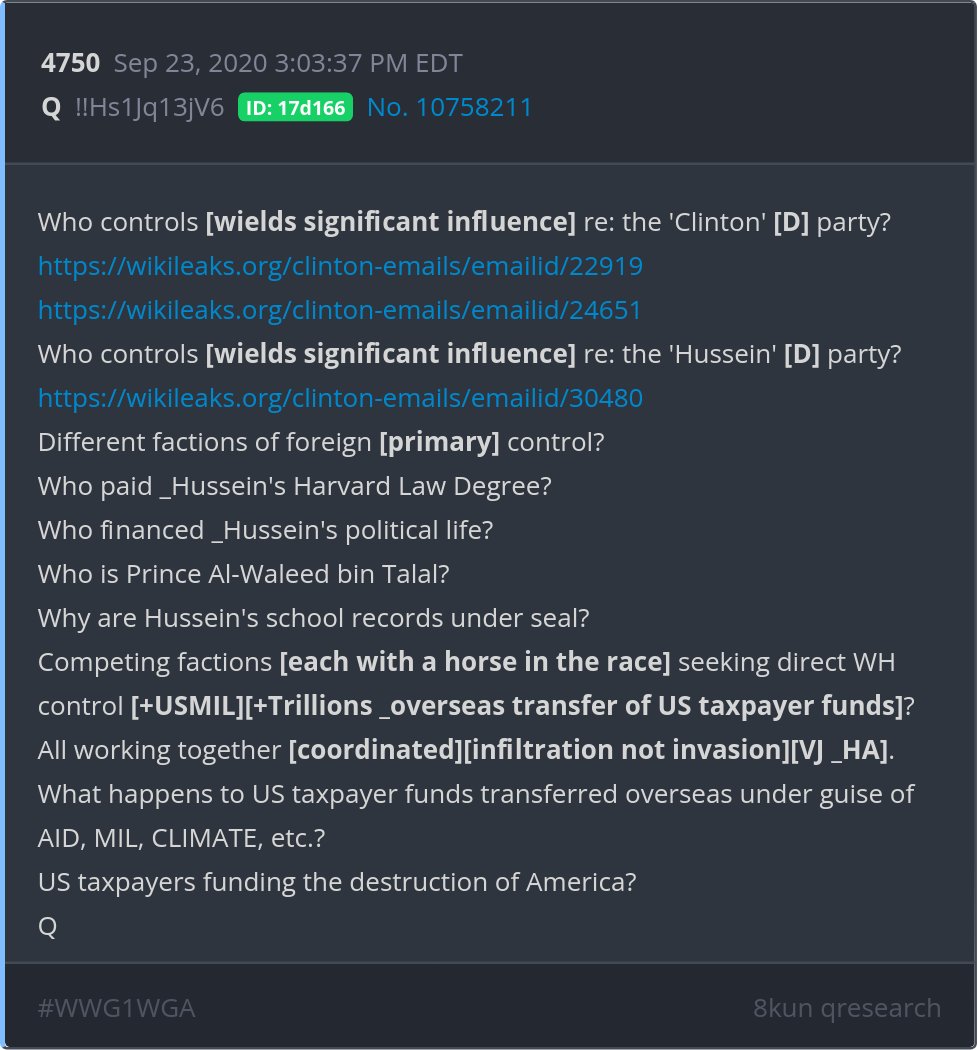Click "US taxpayers funding the destruction of America?" line

coord(337,882)
